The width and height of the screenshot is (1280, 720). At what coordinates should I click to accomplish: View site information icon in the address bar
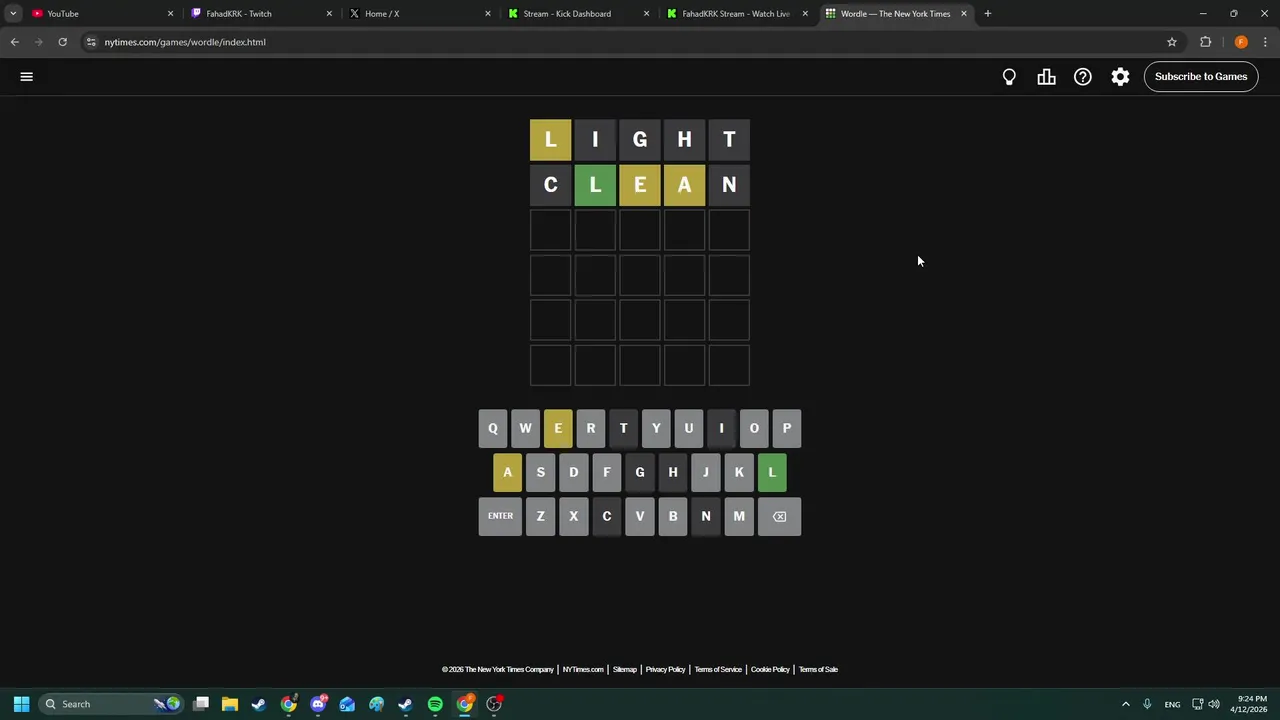[x=91, y=42]
